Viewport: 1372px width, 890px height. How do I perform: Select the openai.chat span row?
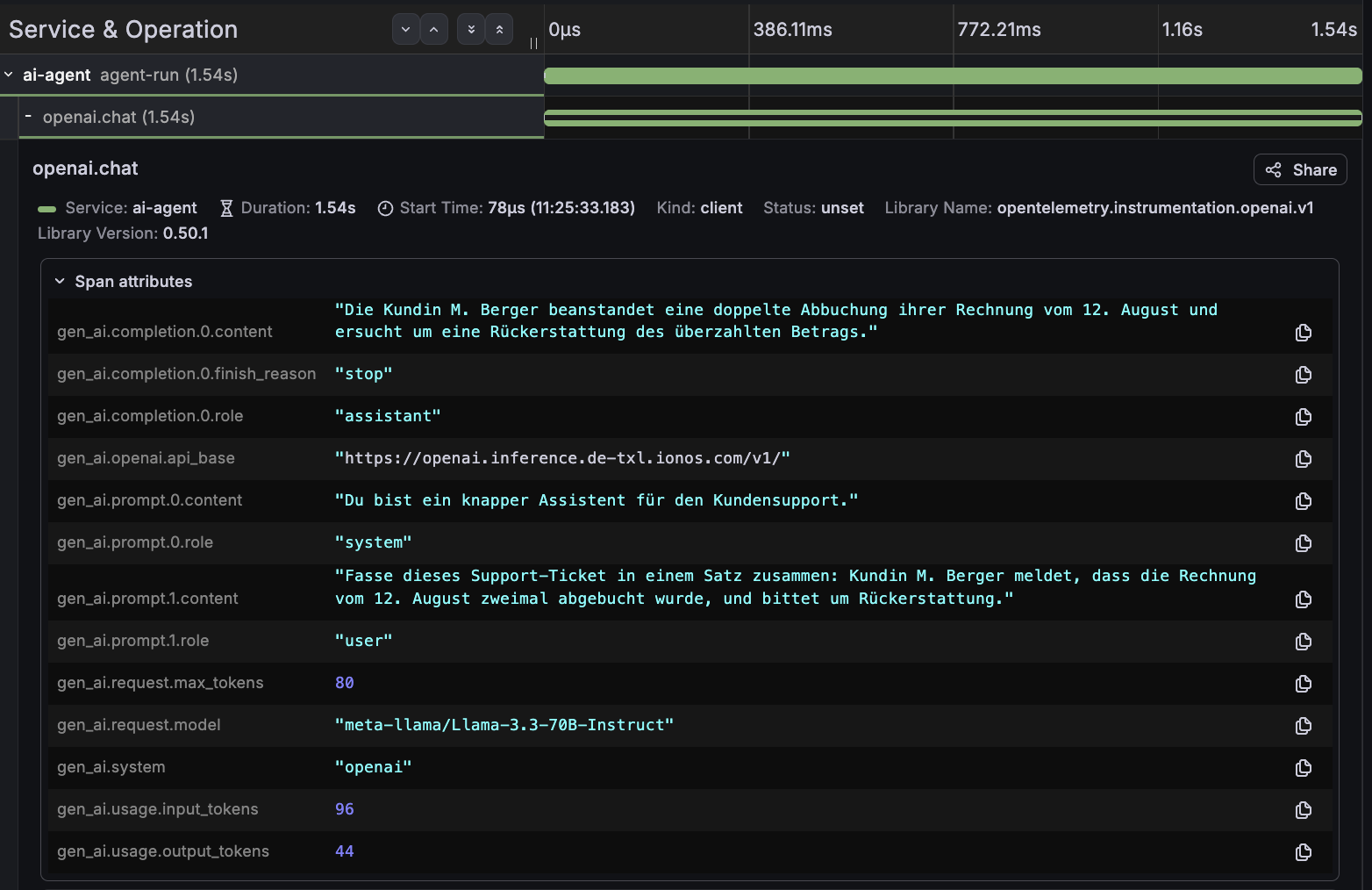click(x=281, y=117)
